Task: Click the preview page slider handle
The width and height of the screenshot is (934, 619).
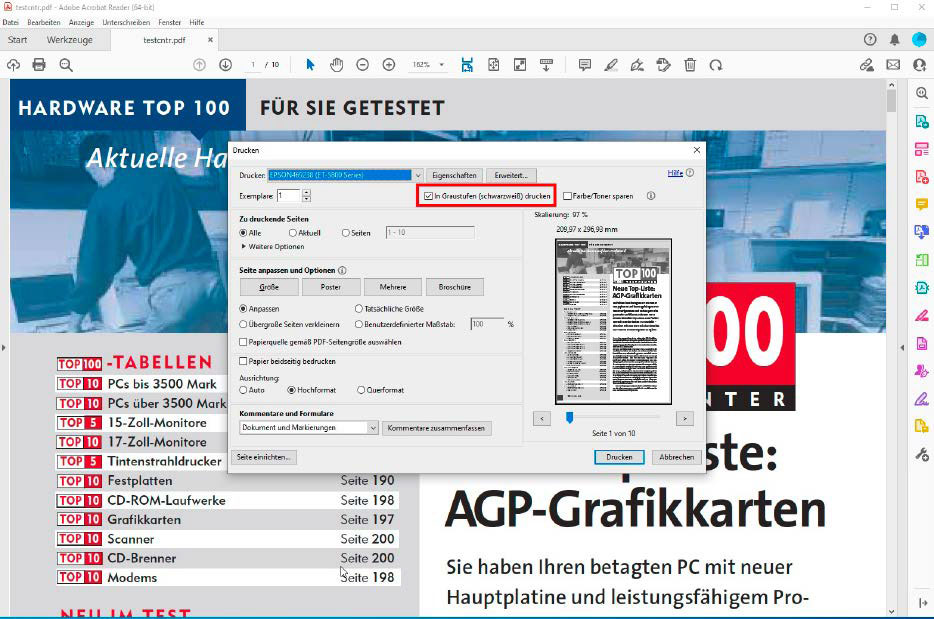Action: coord(569,418)
